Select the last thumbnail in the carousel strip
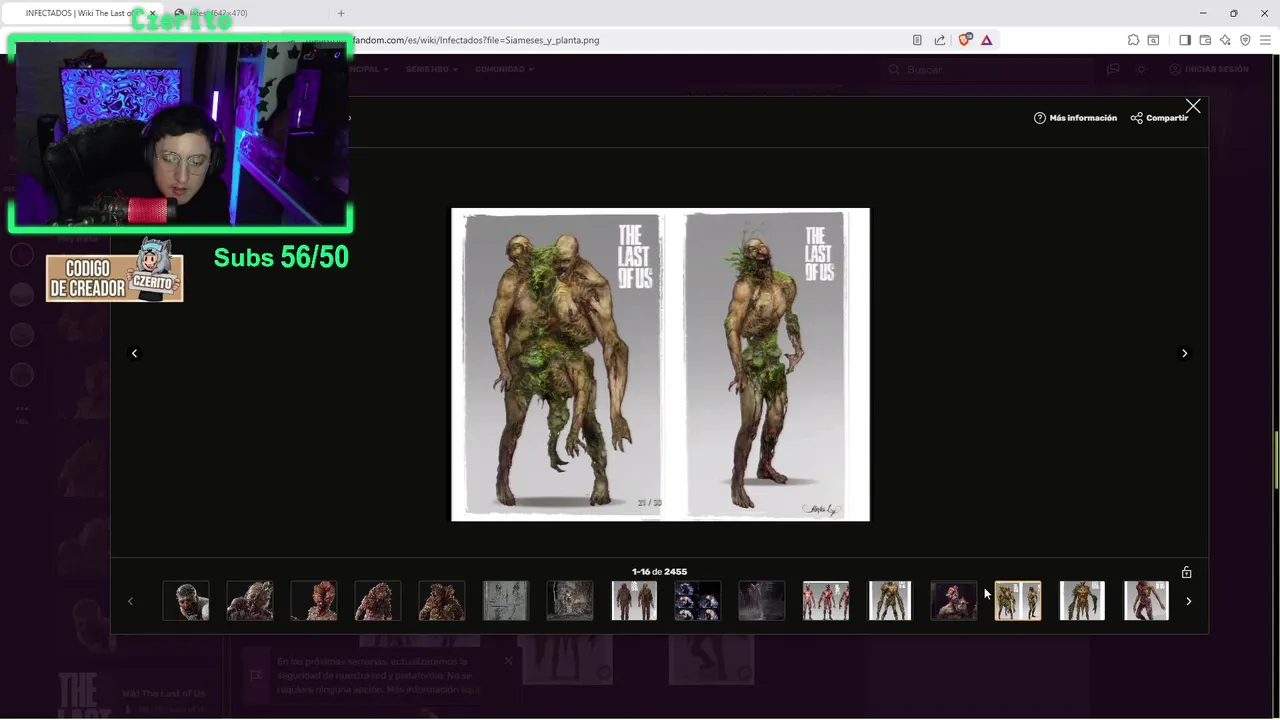 (1146, 601)
